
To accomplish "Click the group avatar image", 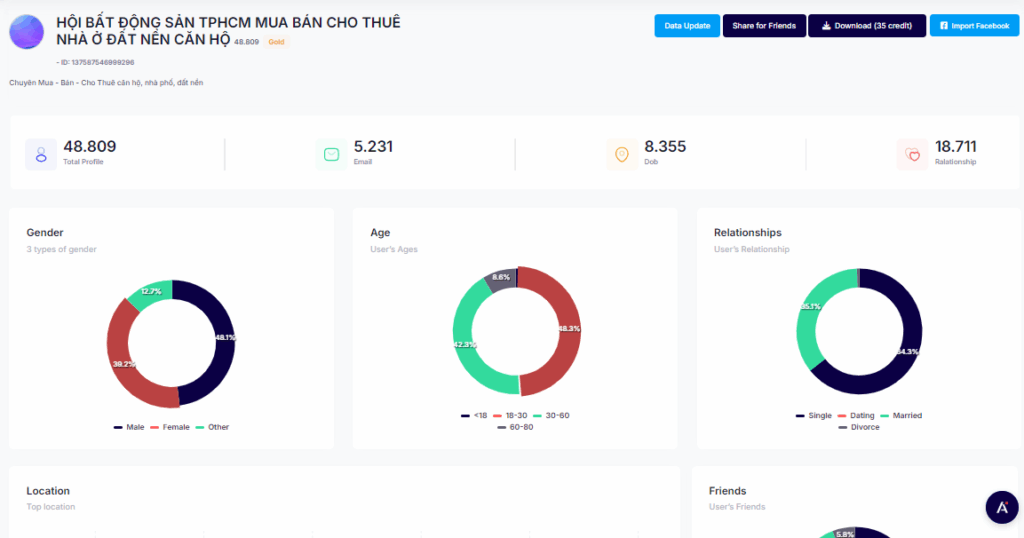I will 27,32.
